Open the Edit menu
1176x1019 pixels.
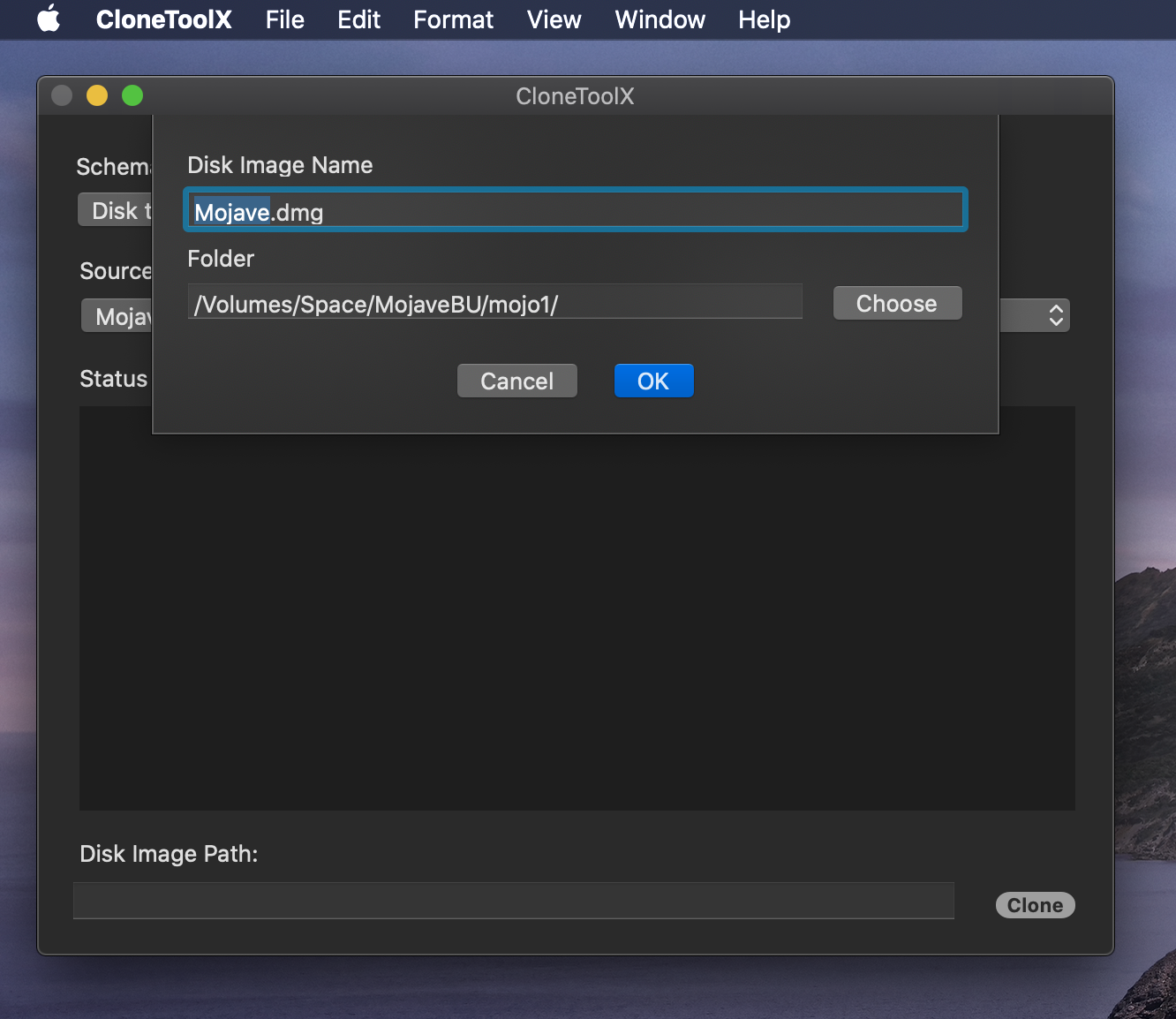click(x=358, y=19)
